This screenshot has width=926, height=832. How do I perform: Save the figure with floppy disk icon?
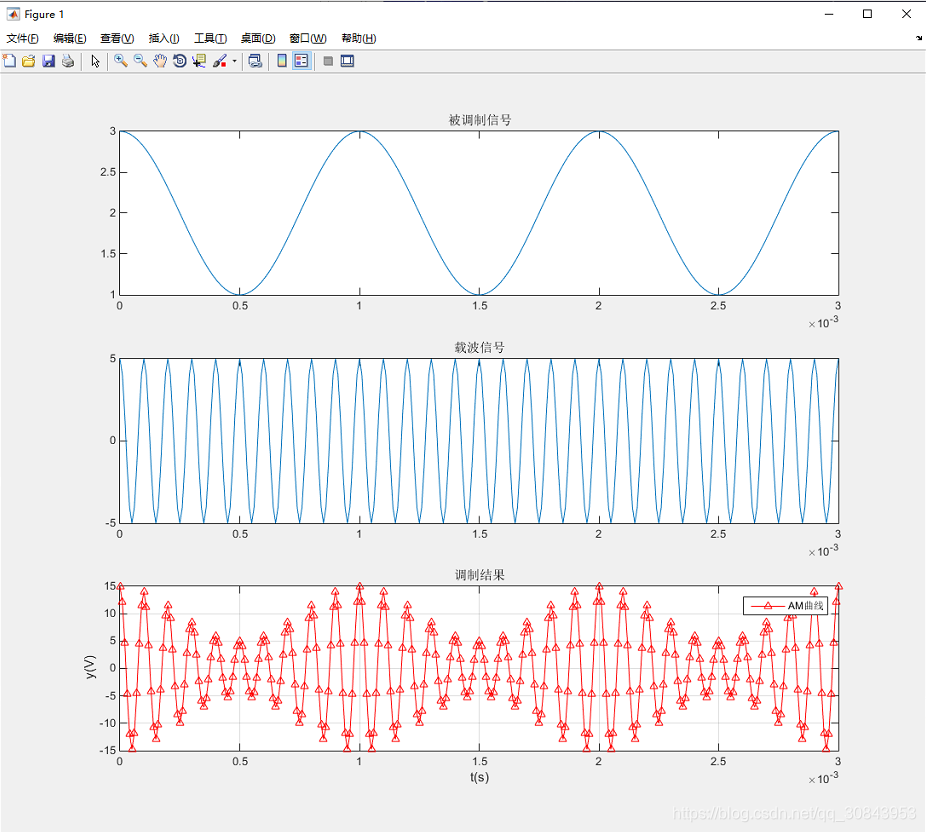48,61
